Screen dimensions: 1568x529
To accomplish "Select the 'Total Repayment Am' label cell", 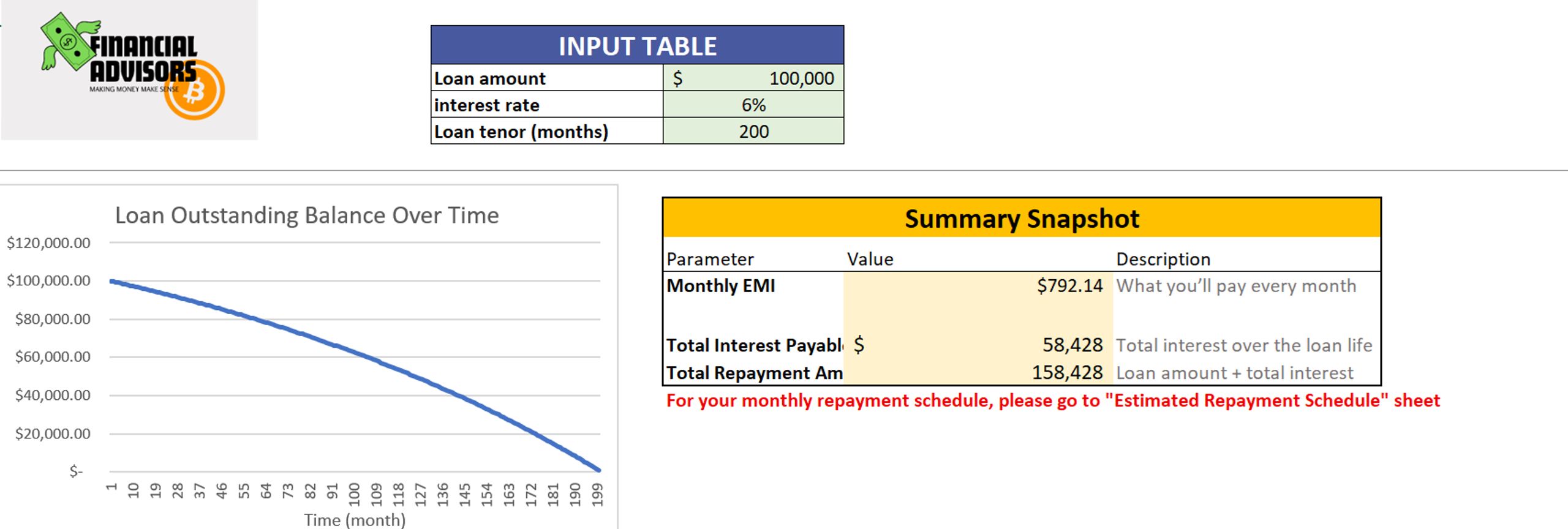I will click(x=753, y=372).
